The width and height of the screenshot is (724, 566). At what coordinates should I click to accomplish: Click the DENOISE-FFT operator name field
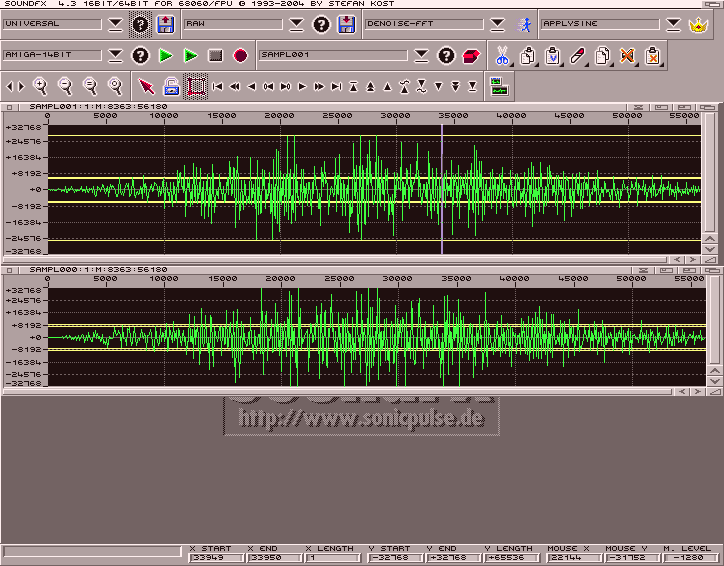(424, 24)
